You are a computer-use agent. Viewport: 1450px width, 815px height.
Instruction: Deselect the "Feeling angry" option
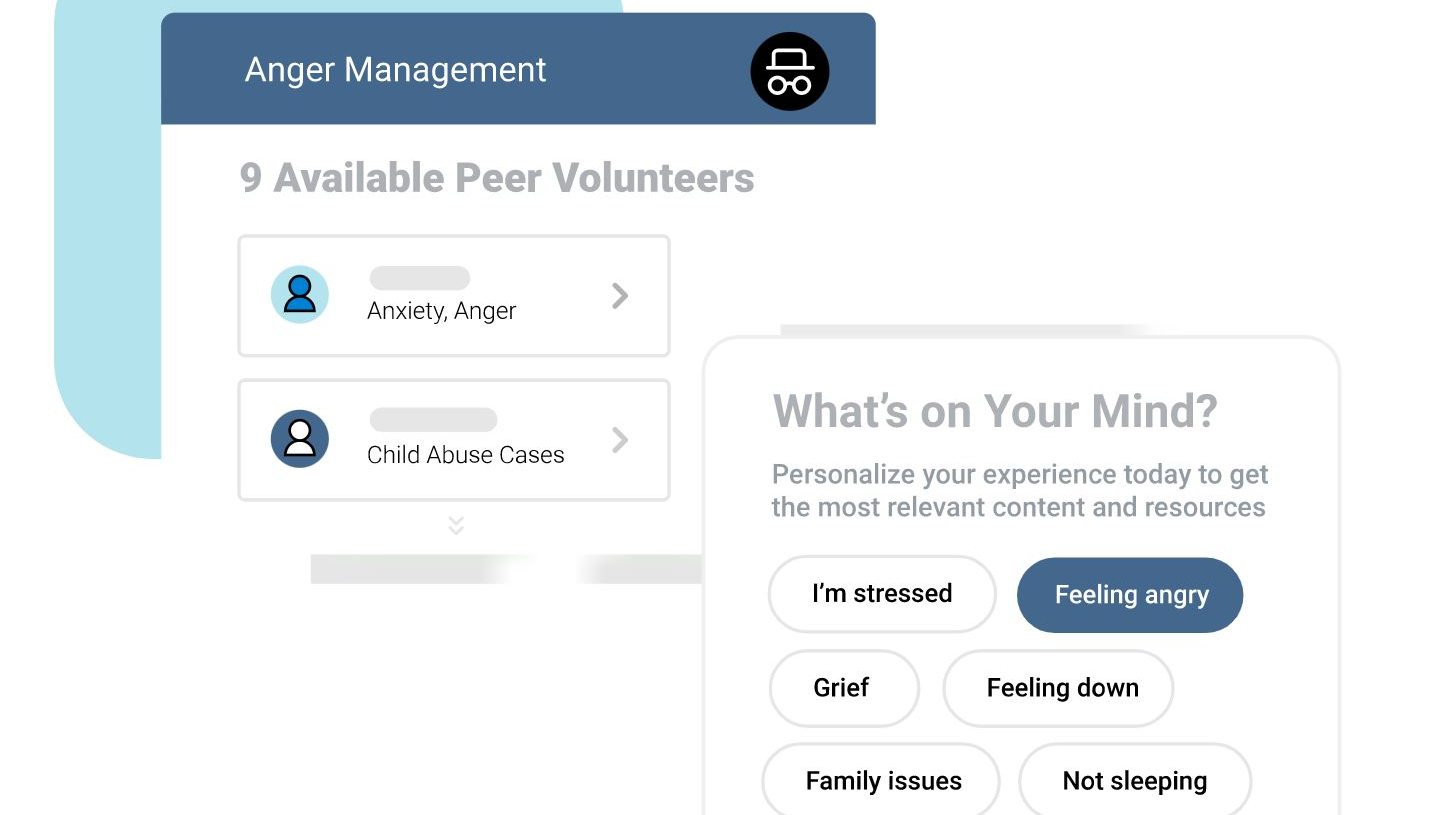[1130, 595]
